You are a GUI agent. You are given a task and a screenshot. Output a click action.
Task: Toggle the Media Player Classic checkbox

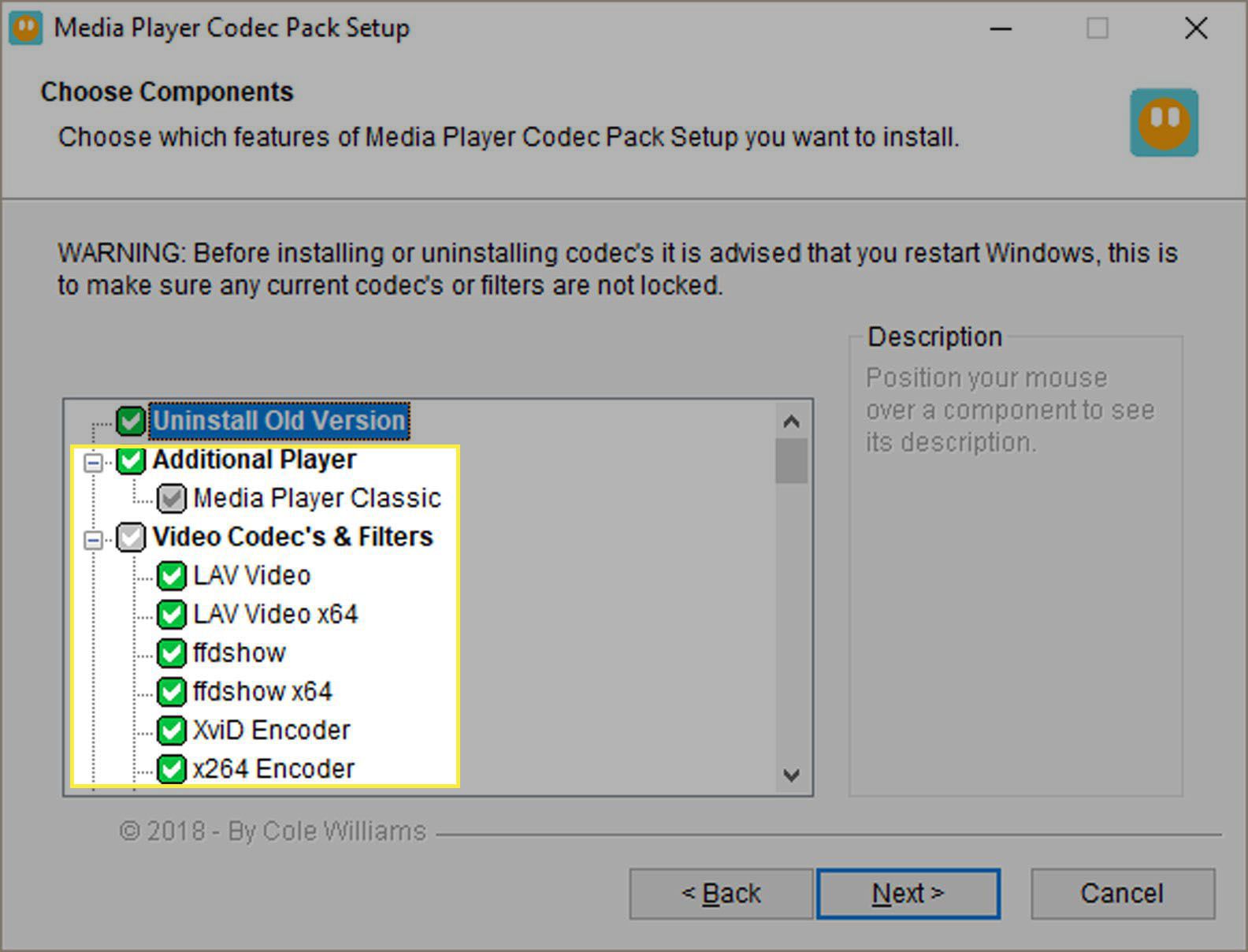tap(171, 498)
